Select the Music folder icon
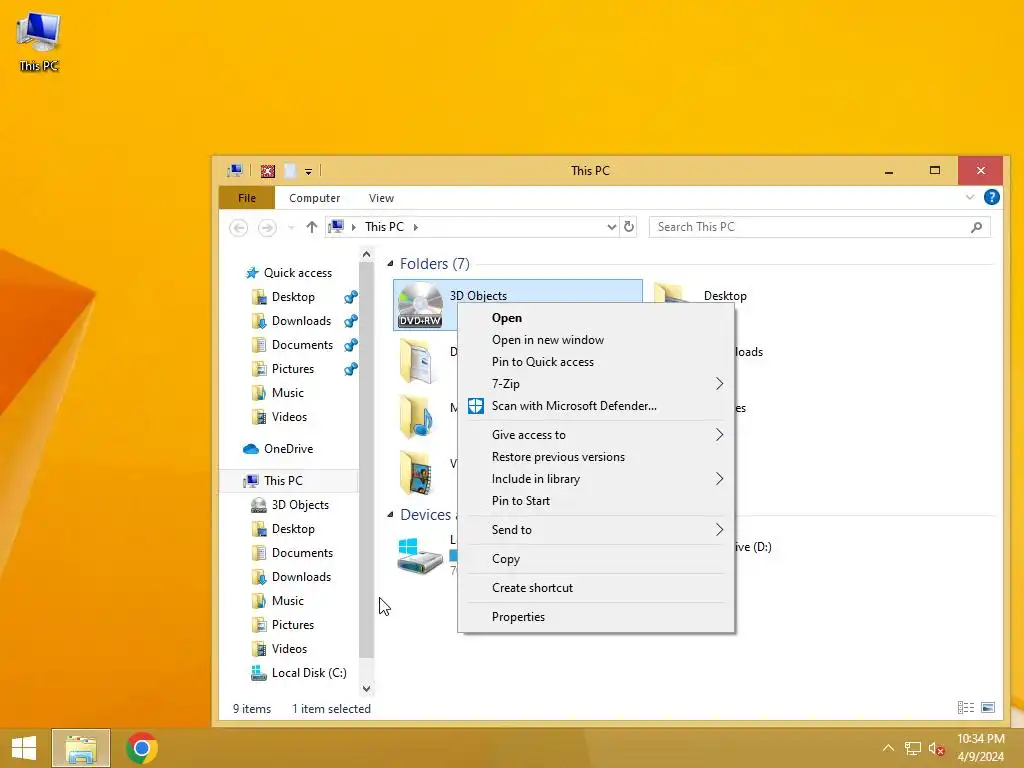Image resolution: width=1024 pixels, height=768 pixels. [x=417, y=417]
